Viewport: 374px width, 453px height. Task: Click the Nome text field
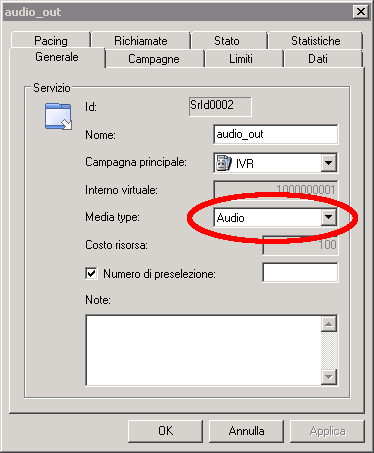(x=275, y=134)
